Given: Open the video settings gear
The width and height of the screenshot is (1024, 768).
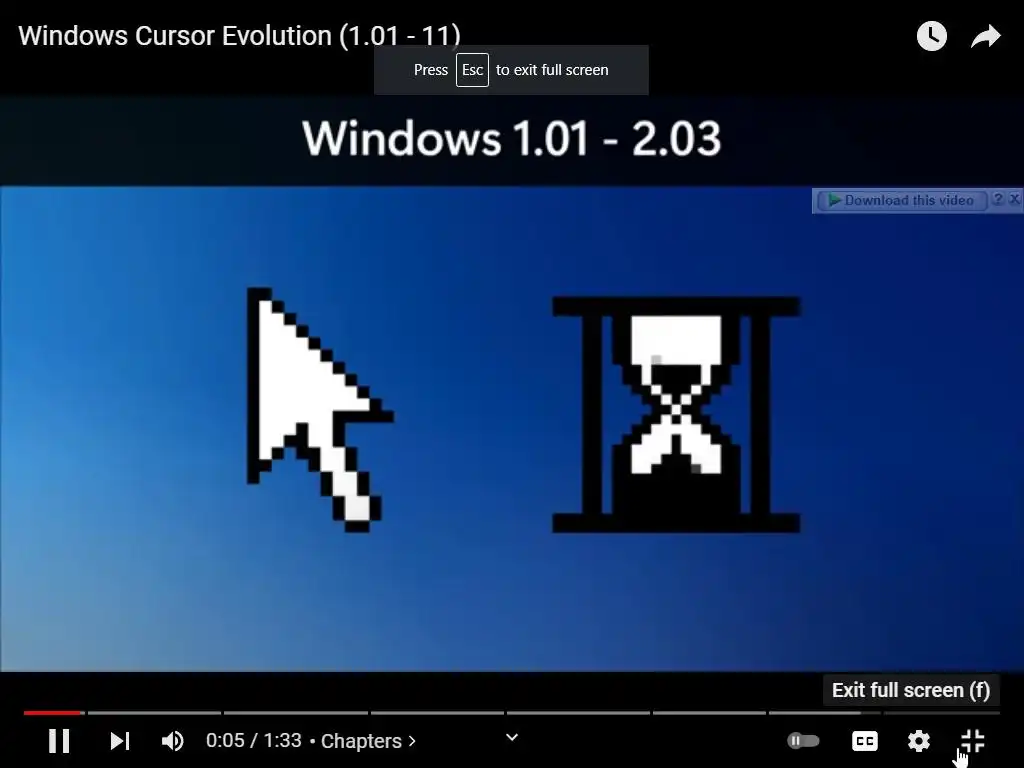Looking at the screenshot, I should pos(919,741).
